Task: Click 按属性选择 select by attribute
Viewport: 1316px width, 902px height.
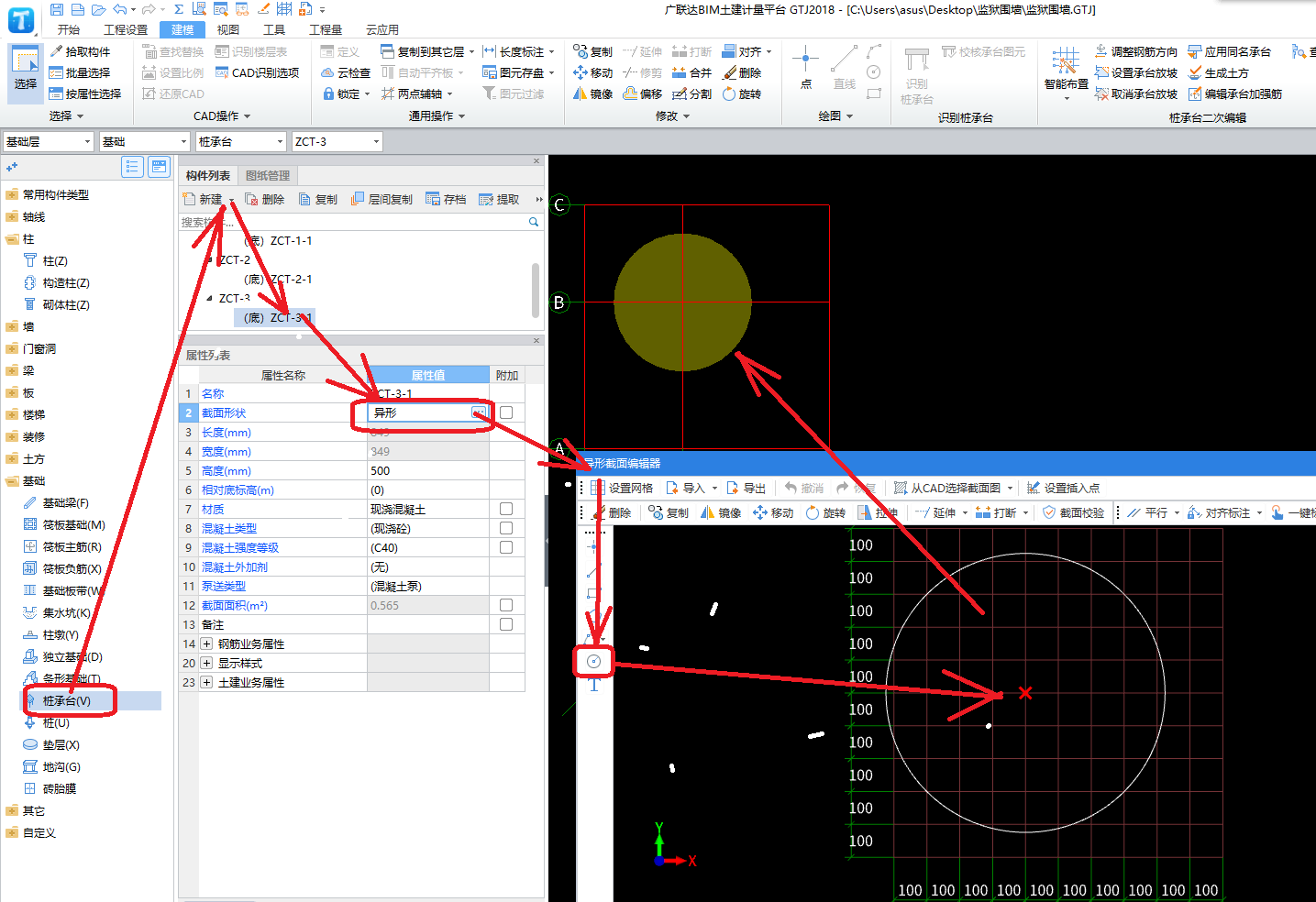Action: [x=85, y=93]
